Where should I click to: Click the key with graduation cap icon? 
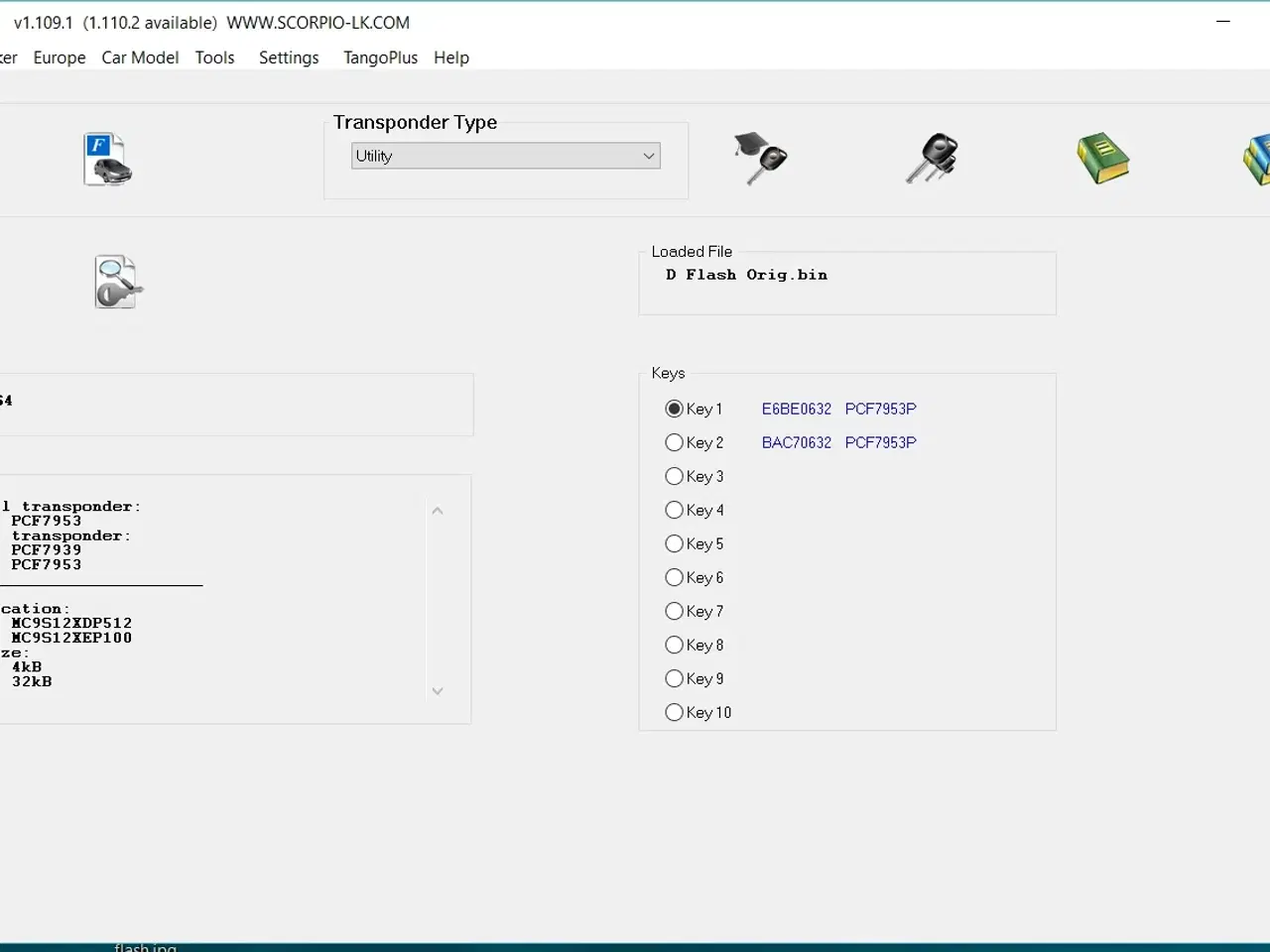761,159
